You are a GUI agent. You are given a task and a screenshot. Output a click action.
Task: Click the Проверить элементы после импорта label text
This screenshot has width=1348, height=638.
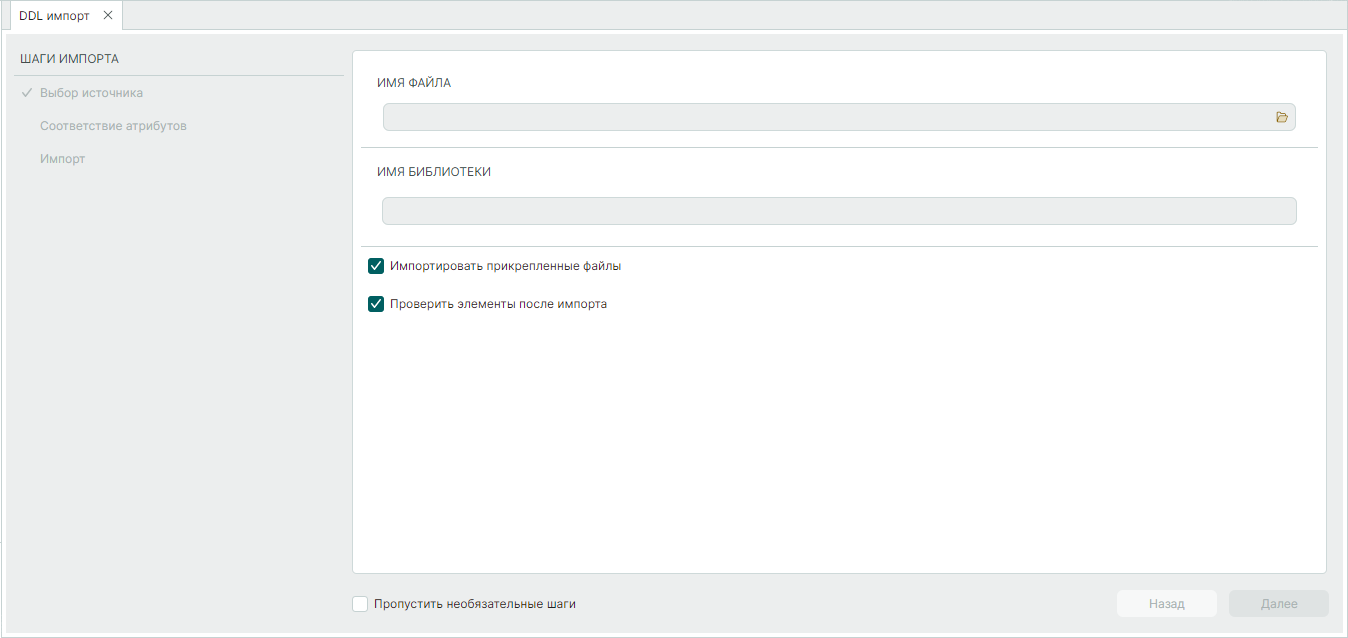pyautogui.click(x=498, y=304)
